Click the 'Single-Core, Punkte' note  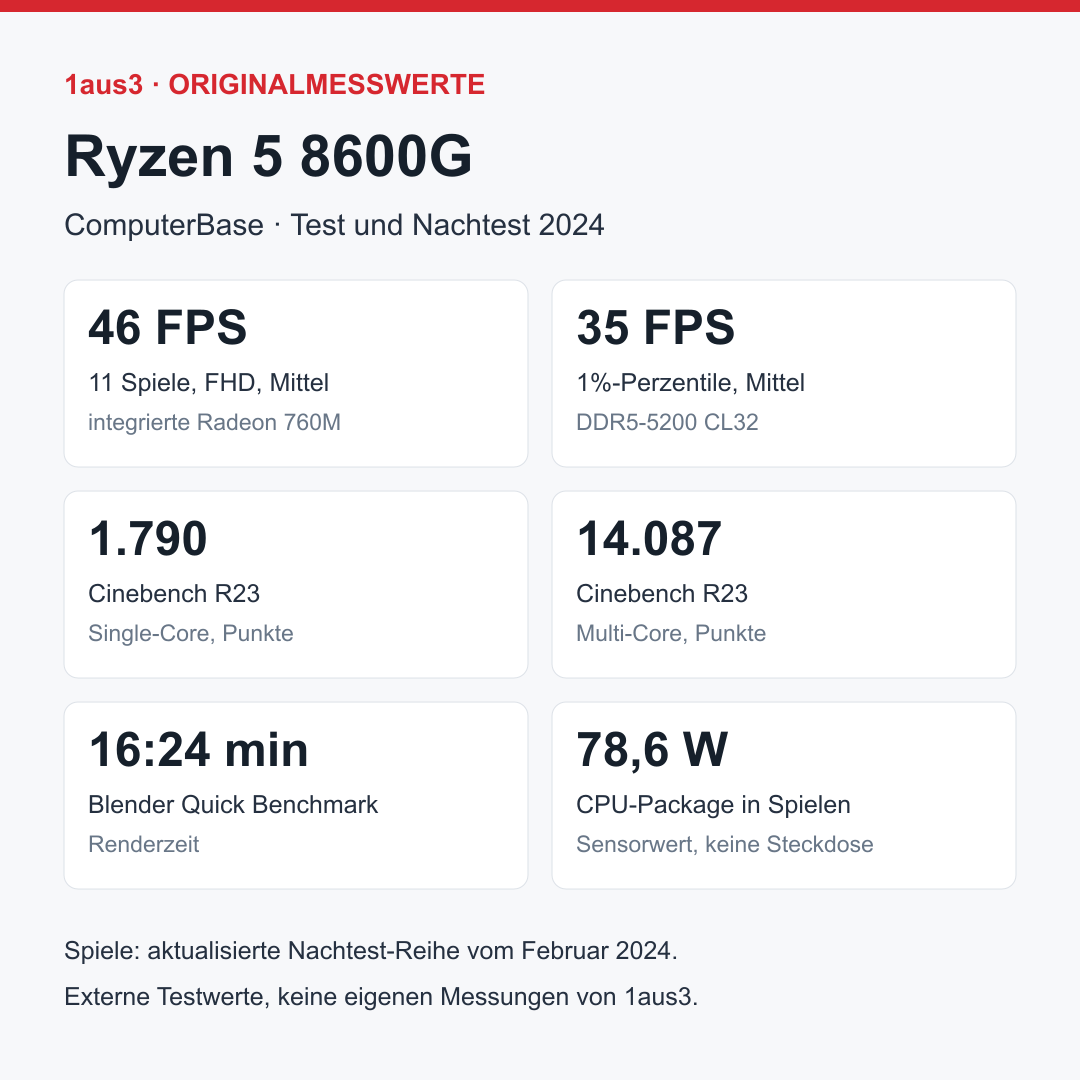[x=191, y=633]
